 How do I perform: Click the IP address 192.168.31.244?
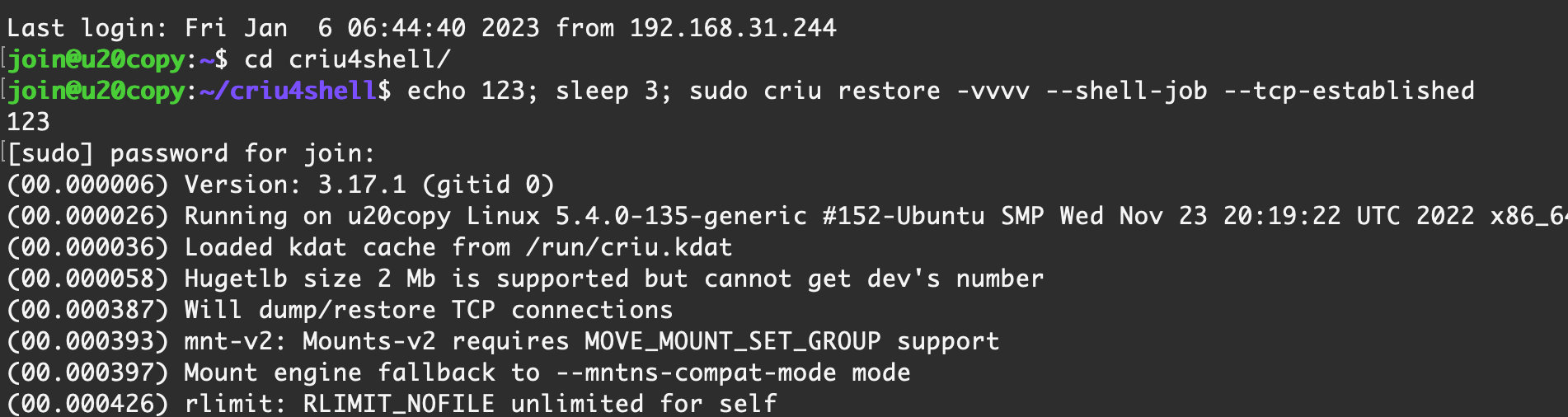733,28
